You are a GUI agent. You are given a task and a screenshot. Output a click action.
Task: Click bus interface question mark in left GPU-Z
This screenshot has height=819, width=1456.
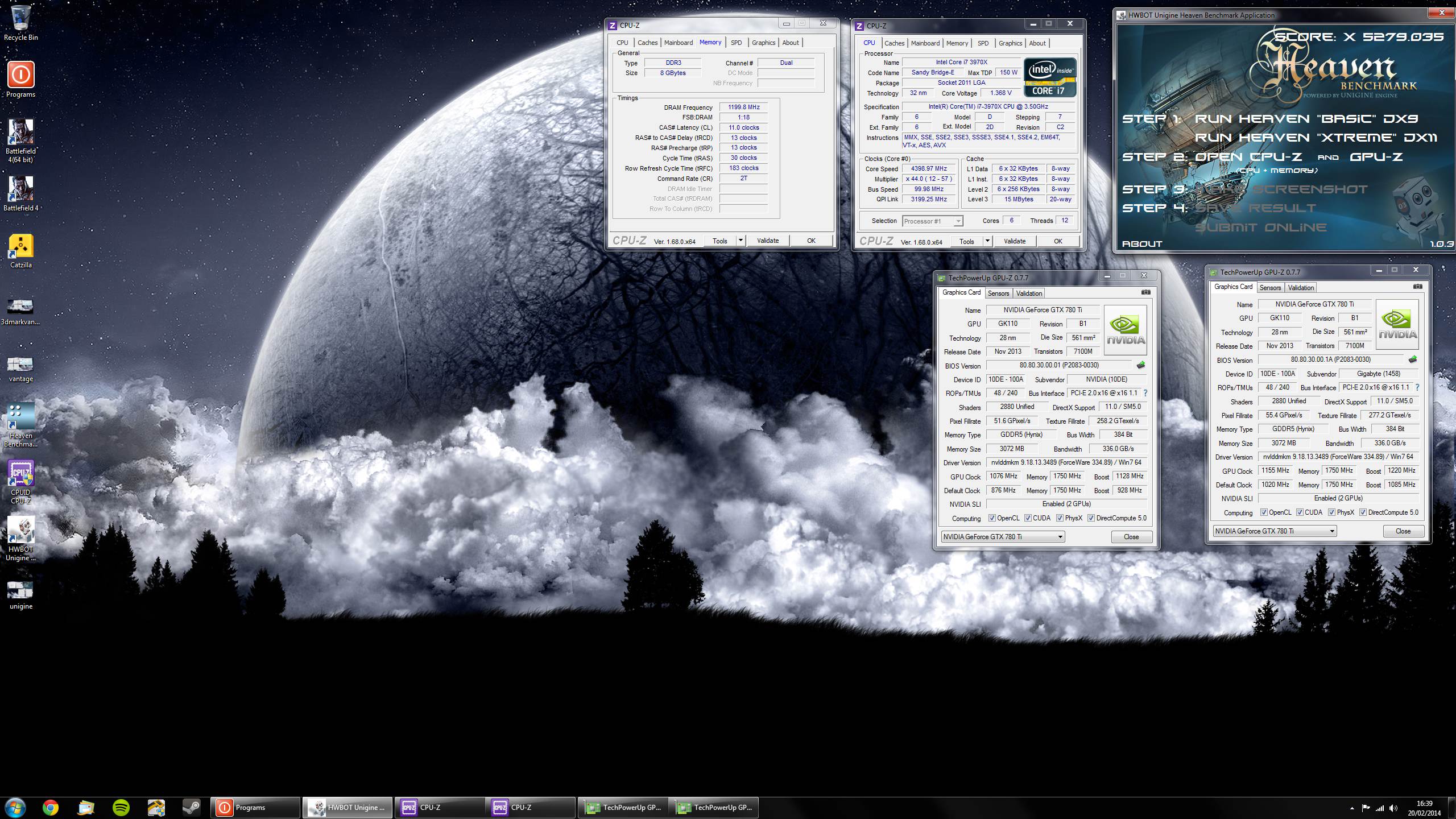[1145, 393]
